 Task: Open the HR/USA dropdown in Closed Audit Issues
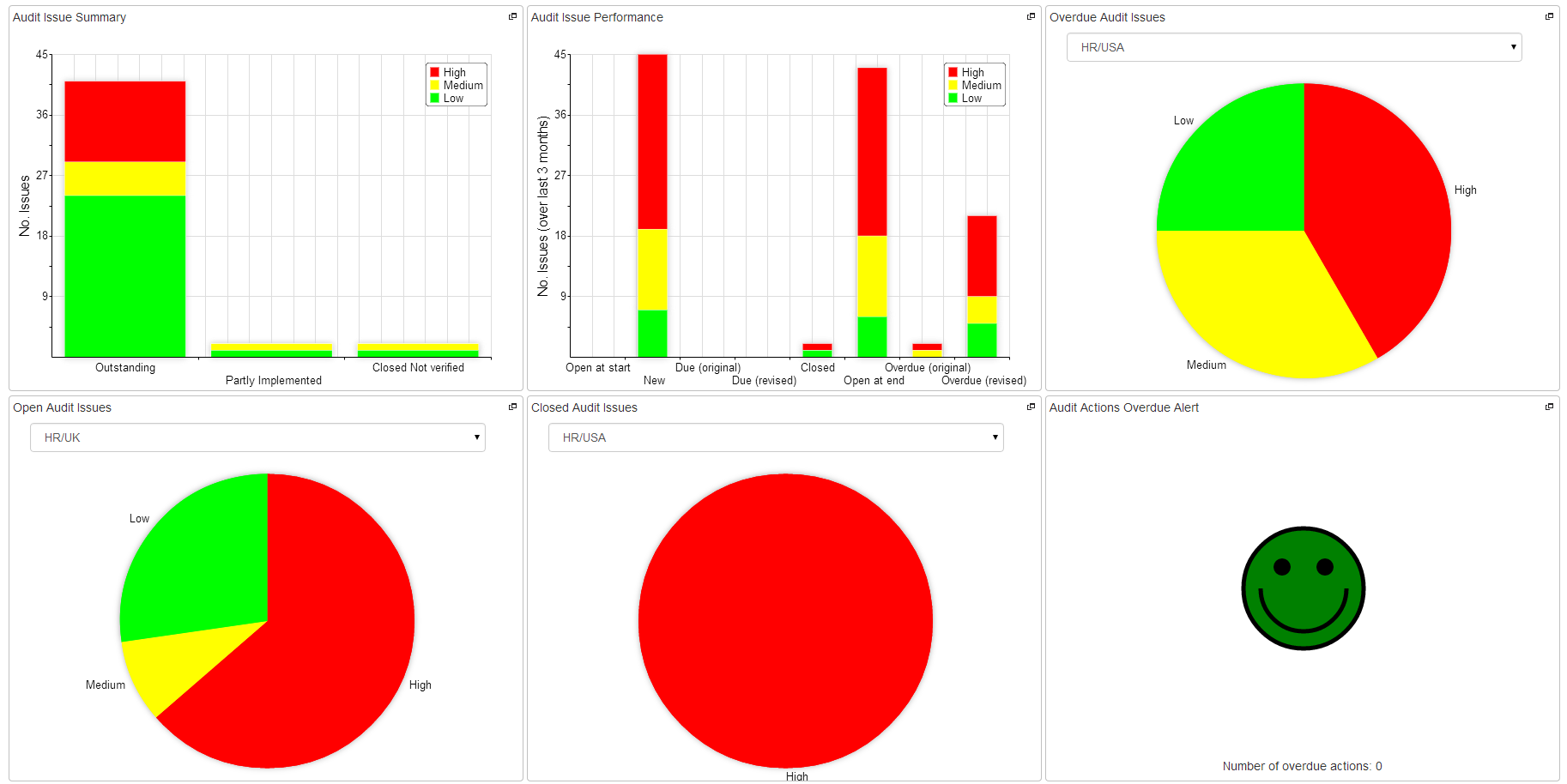coord(776,437)
